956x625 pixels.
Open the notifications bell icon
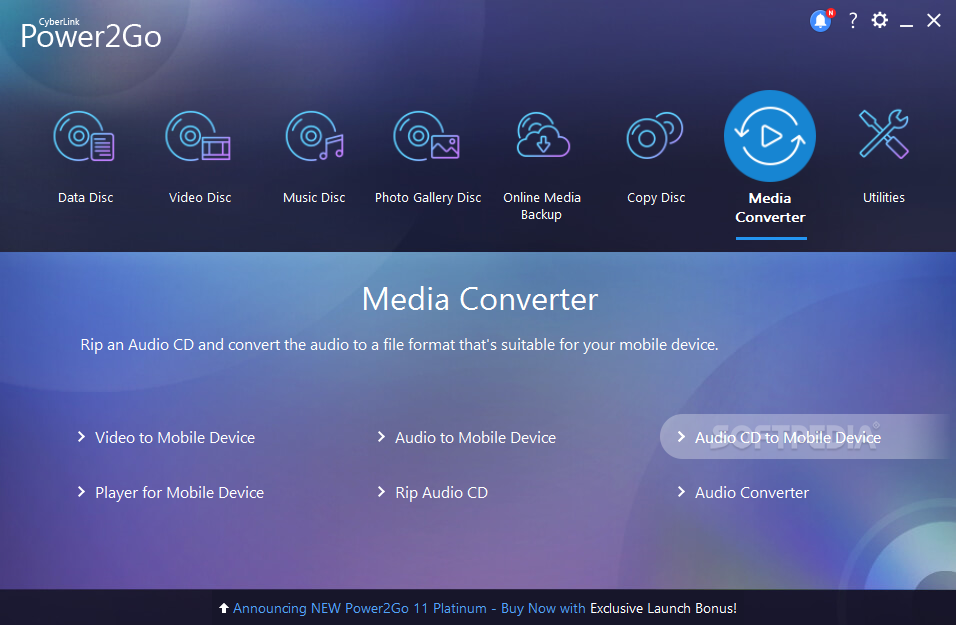click(821, 21)
